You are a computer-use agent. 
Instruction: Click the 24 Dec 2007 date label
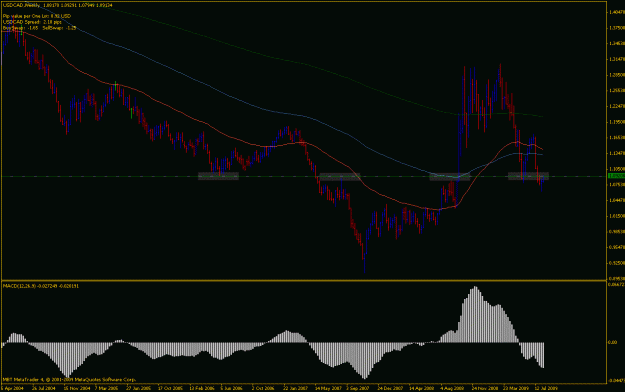point(390,388)
